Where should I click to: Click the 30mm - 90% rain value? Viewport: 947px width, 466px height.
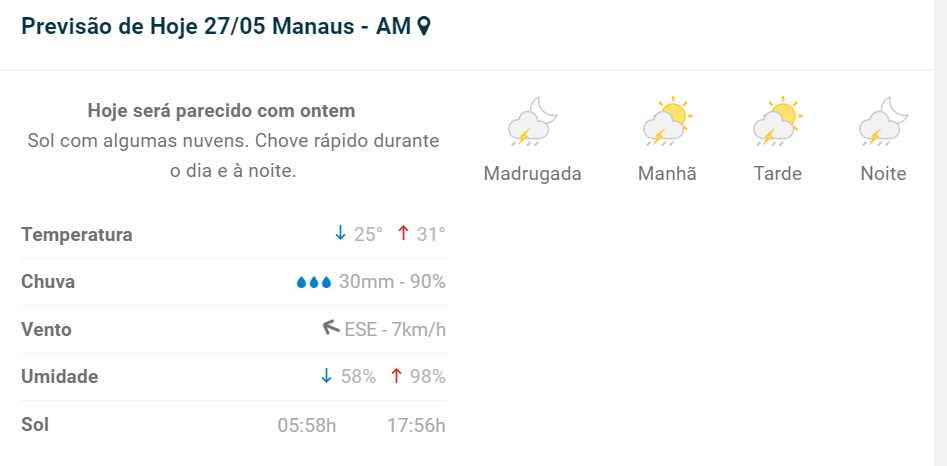[x=392, y=282]
